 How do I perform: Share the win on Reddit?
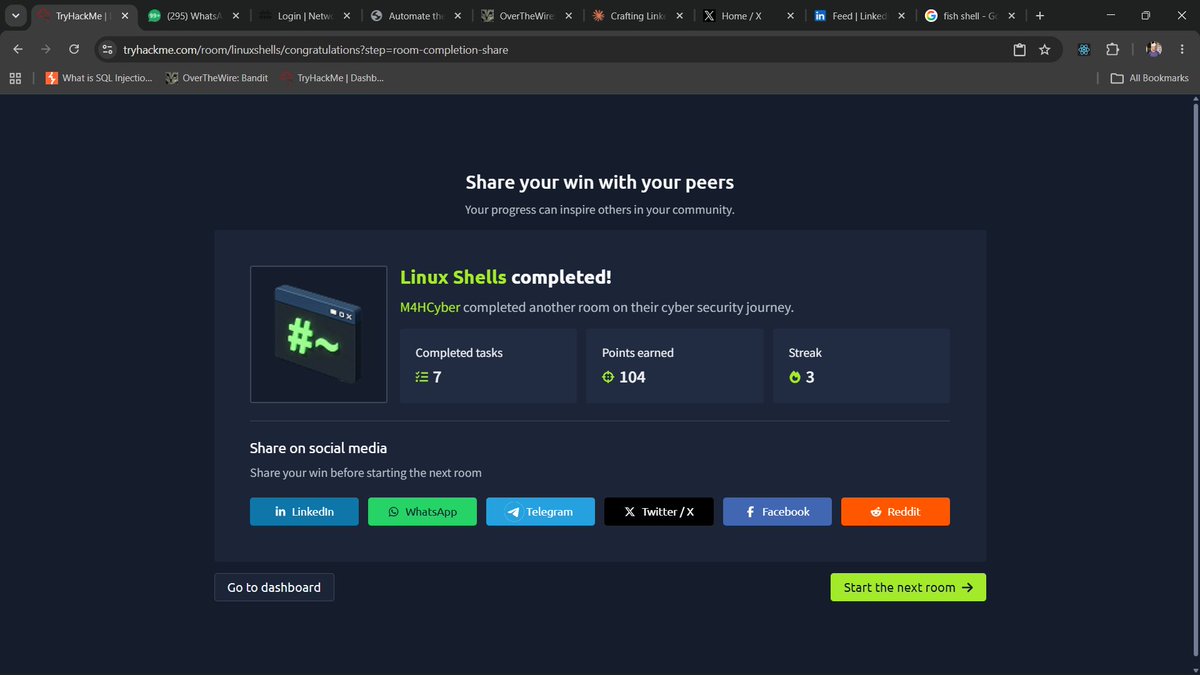[x=895, y=511]
